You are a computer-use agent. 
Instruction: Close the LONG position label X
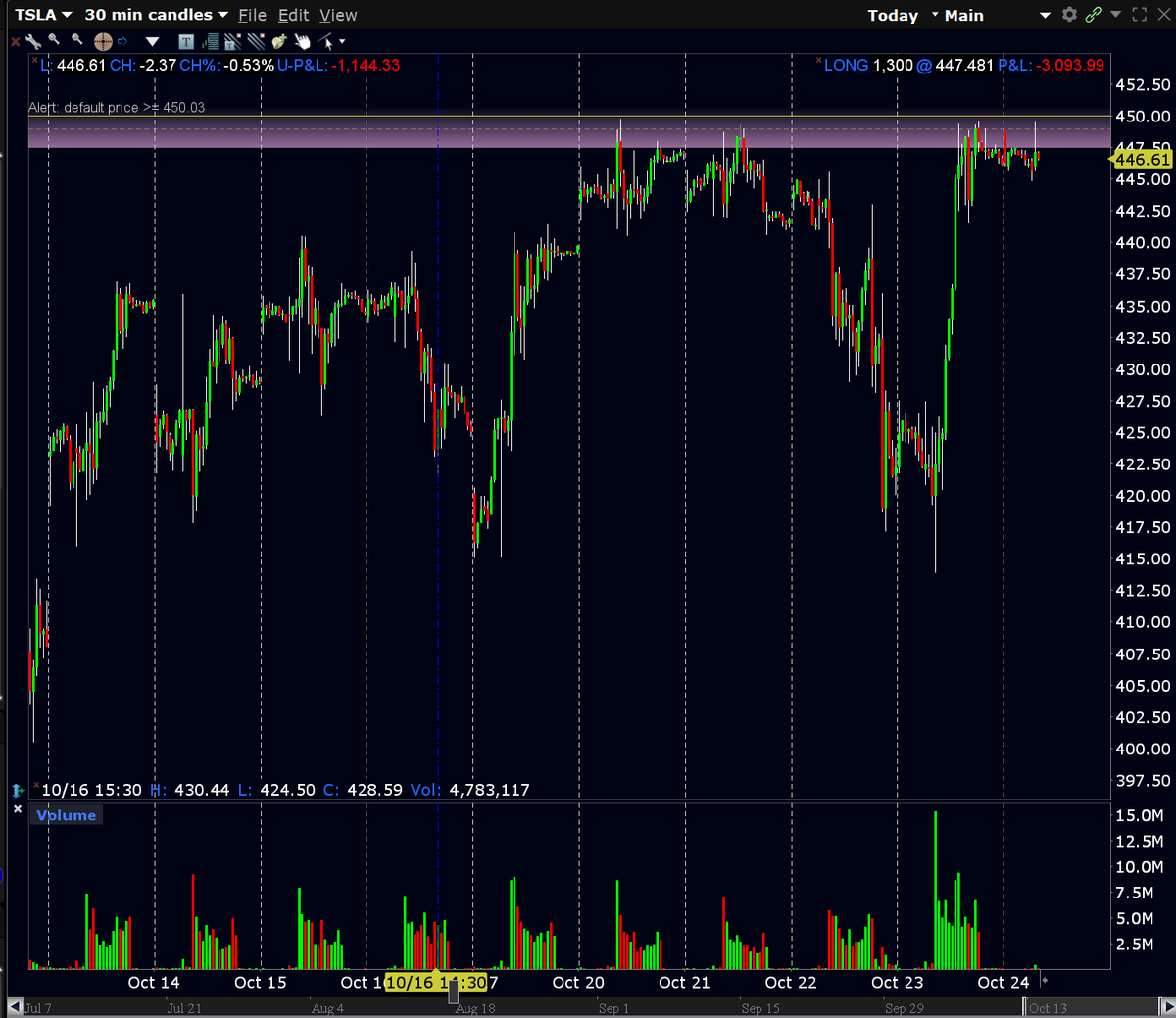click(818, 61)
